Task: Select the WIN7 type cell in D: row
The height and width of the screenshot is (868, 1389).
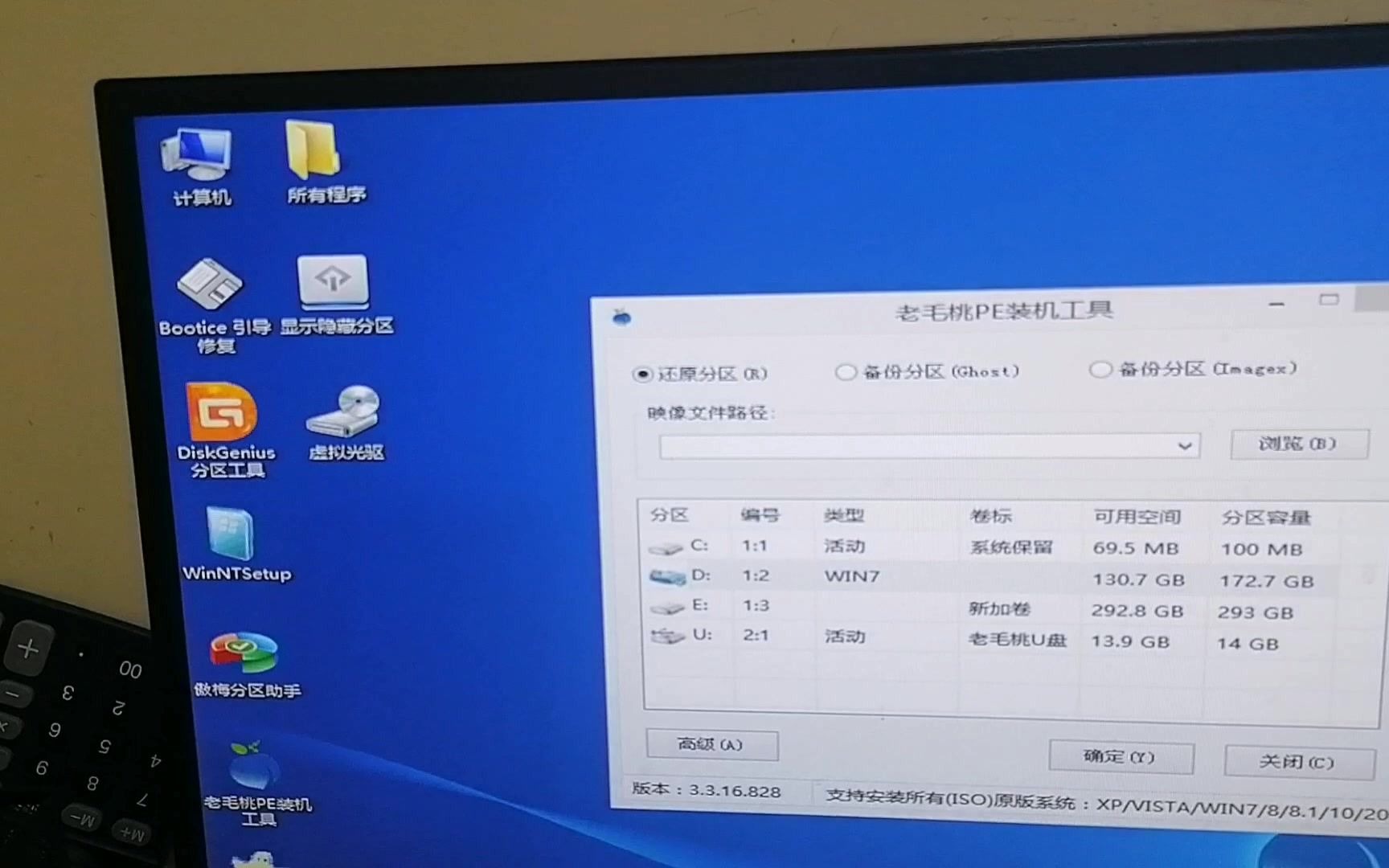Action: tap(852, 576)
